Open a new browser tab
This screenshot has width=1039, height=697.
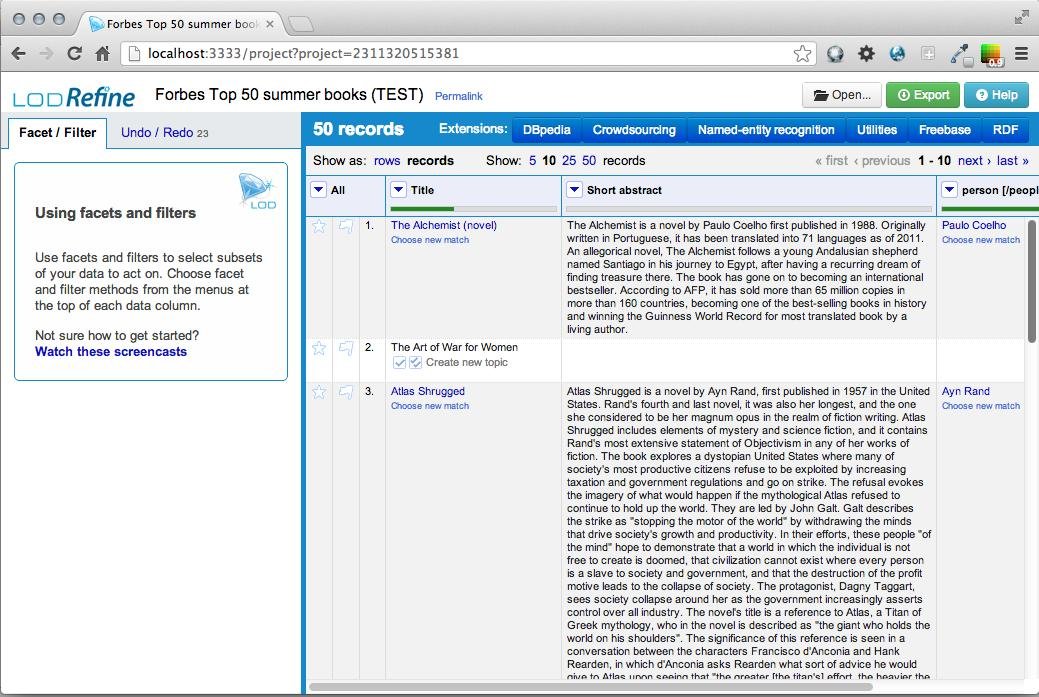point(301,25)
